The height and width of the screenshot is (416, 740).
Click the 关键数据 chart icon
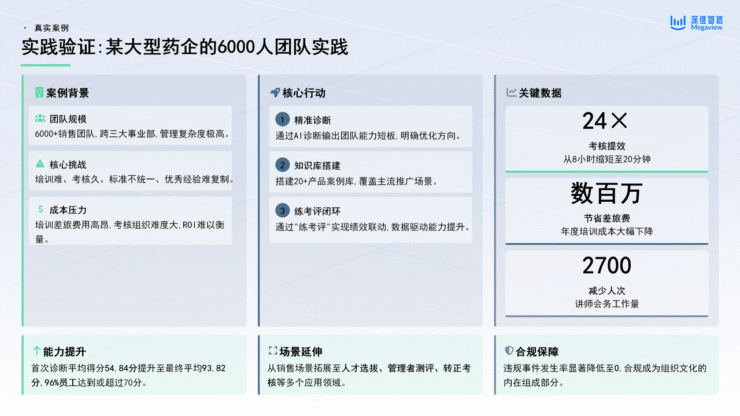click(511, 93)
